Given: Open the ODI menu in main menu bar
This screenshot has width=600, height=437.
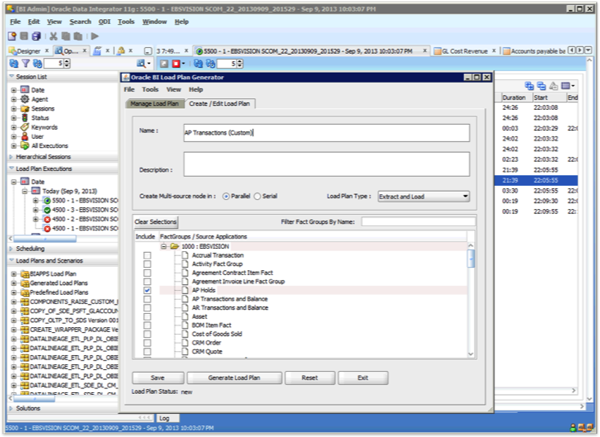Looking at the screenshot, I should 104,22.
